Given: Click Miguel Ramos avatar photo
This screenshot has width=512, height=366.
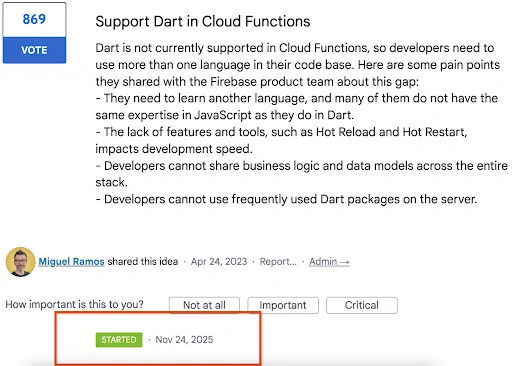Looking at the screenshot, I should pos(20,262).
